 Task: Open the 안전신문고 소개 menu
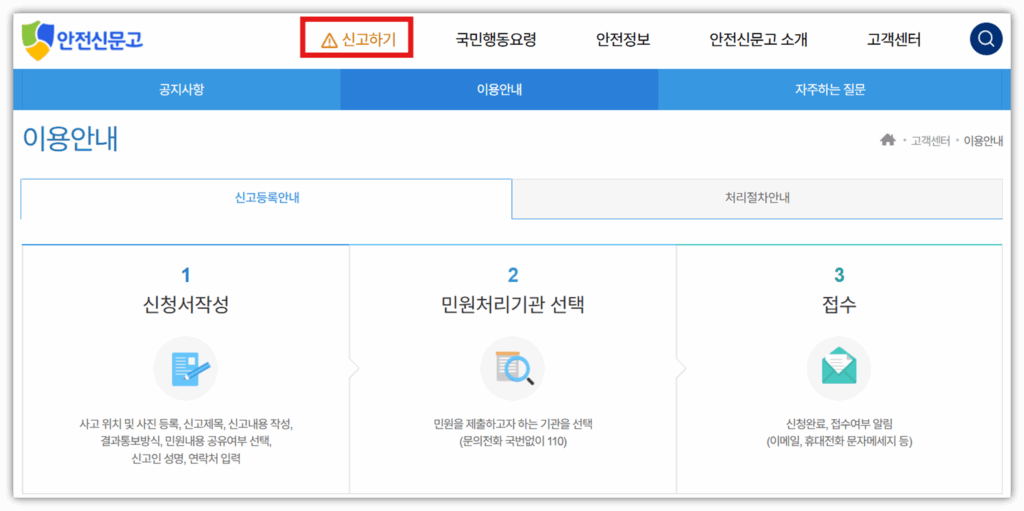759,40
